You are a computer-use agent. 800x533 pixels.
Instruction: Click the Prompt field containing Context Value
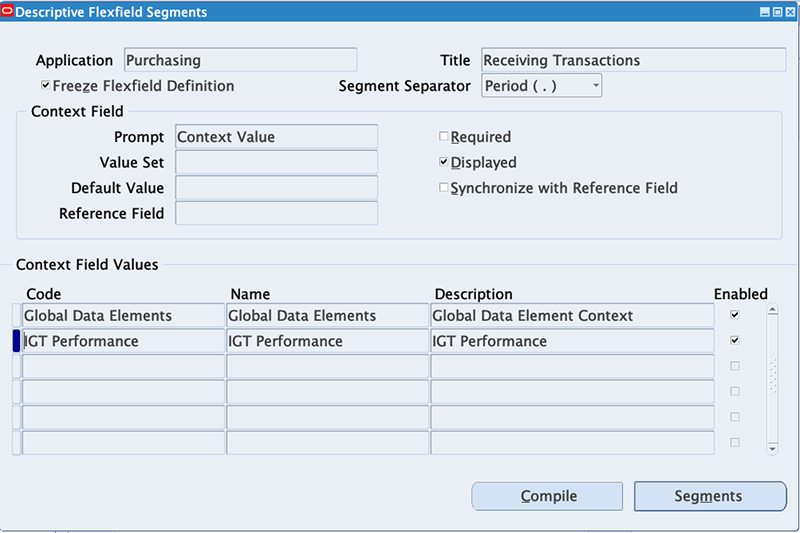pos(276,137)
